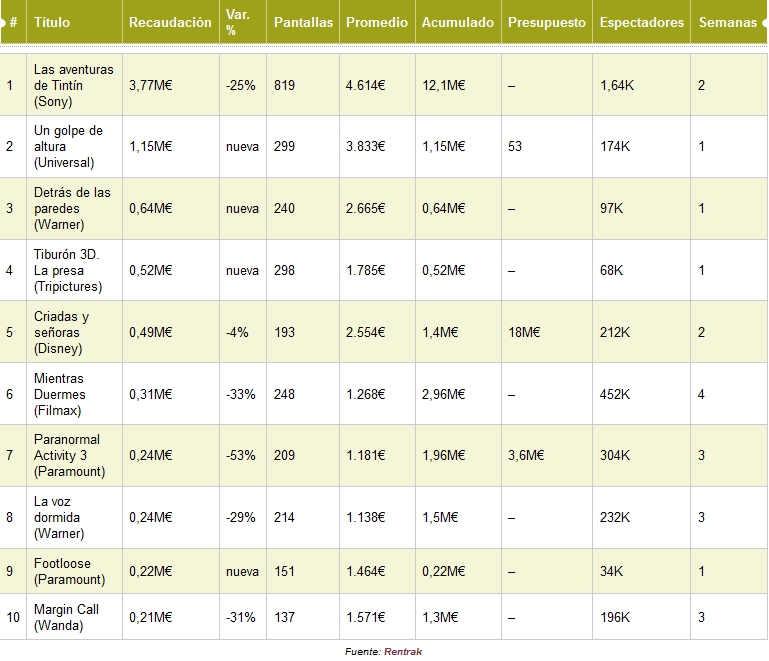Click the -33% variation value
The width and height of the screenshot is (769, 661).
240,394
